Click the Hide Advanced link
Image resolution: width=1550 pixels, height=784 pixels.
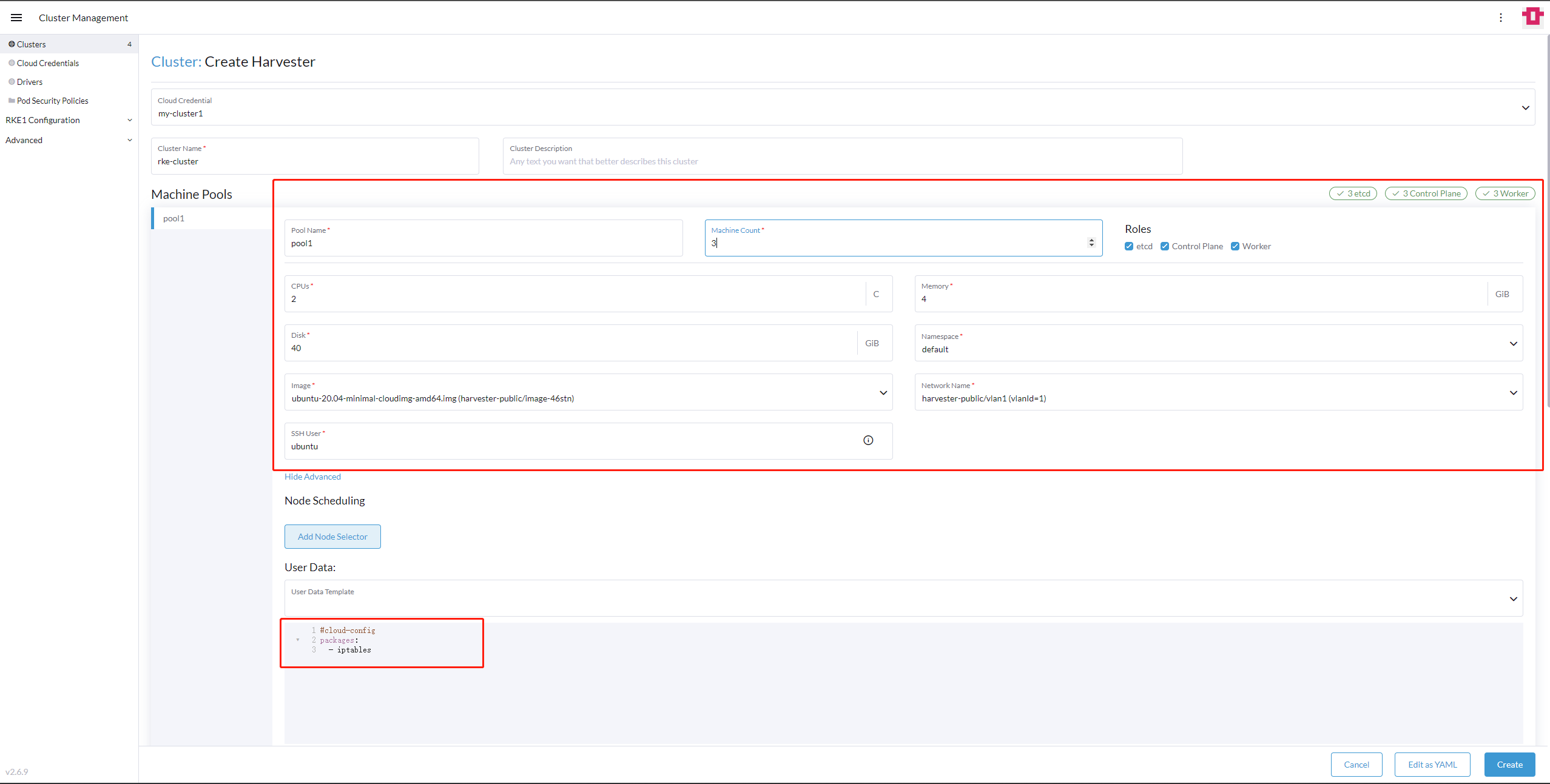[312, 477]
